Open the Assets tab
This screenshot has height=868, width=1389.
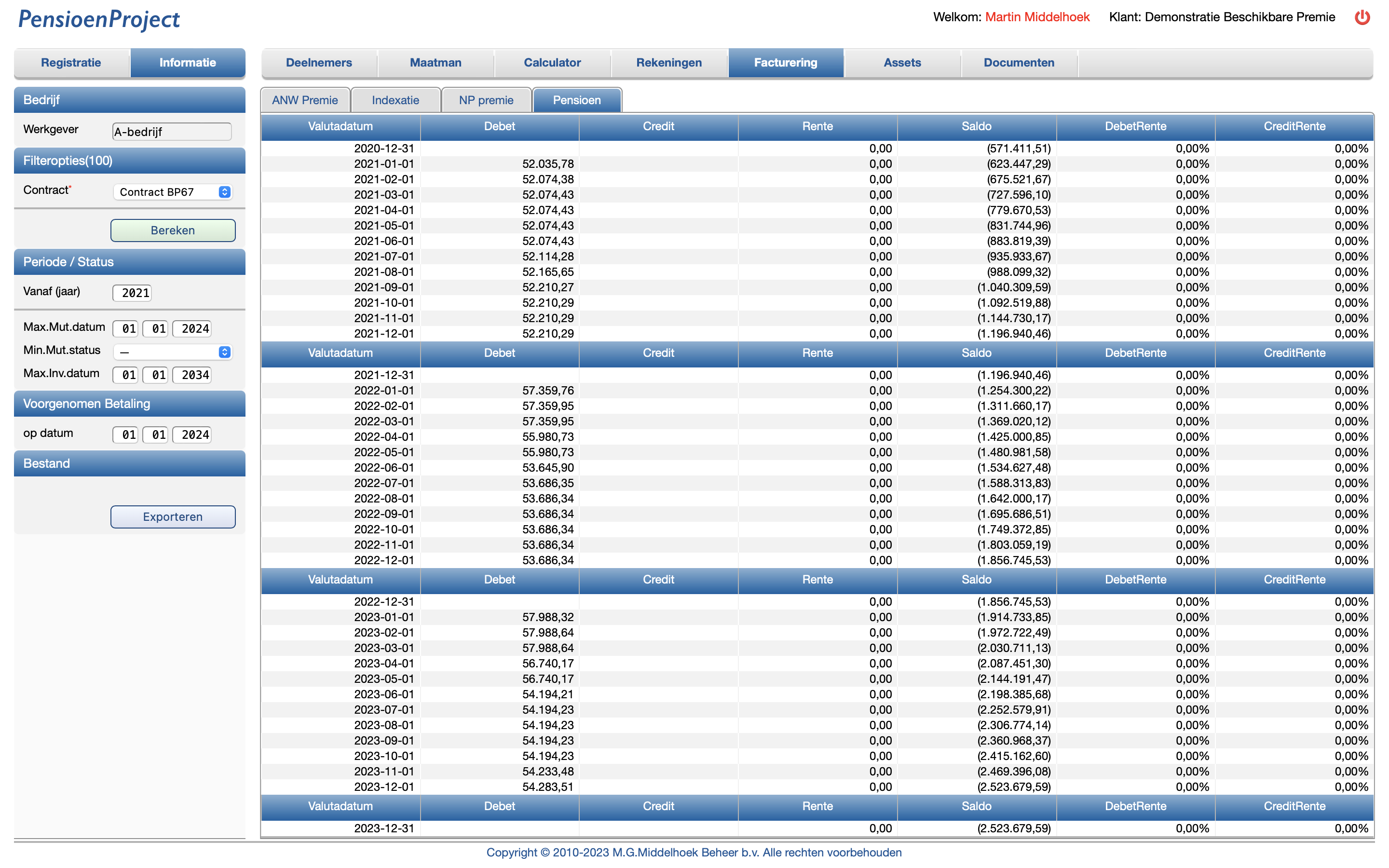tap(902, 63)
